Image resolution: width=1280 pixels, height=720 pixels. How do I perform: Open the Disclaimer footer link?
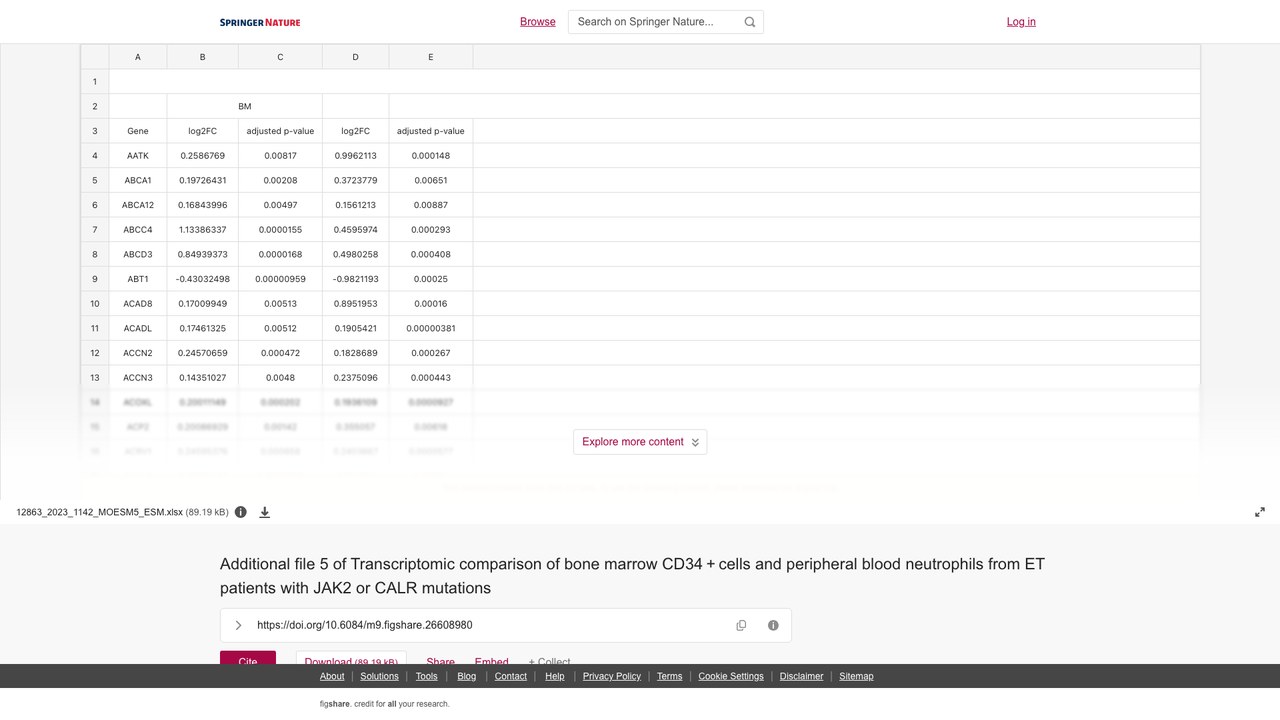pyautogui.click(x=802, y=676)
